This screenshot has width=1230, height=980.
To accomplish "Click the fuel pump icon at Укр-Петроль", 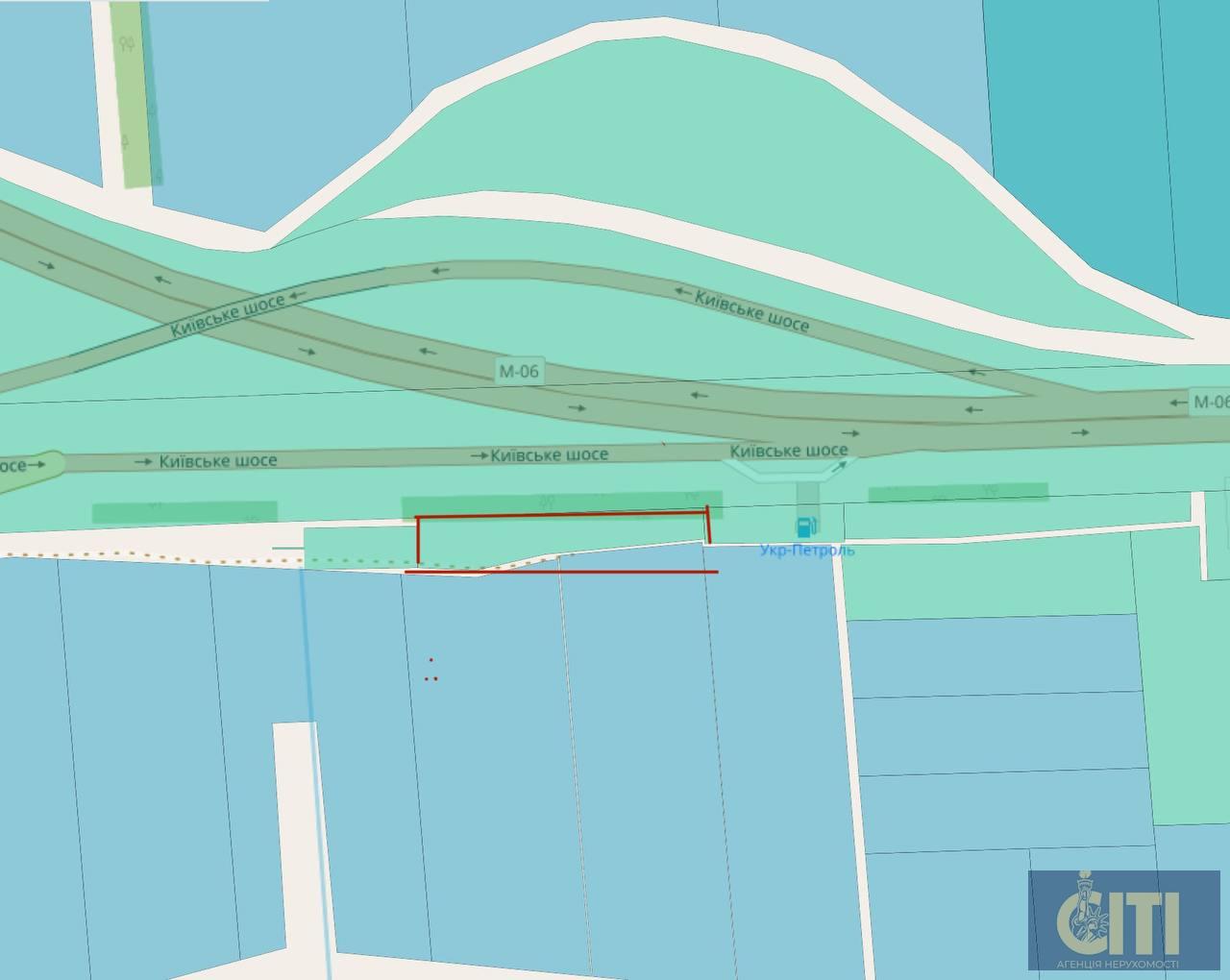I will click(805, 526).
